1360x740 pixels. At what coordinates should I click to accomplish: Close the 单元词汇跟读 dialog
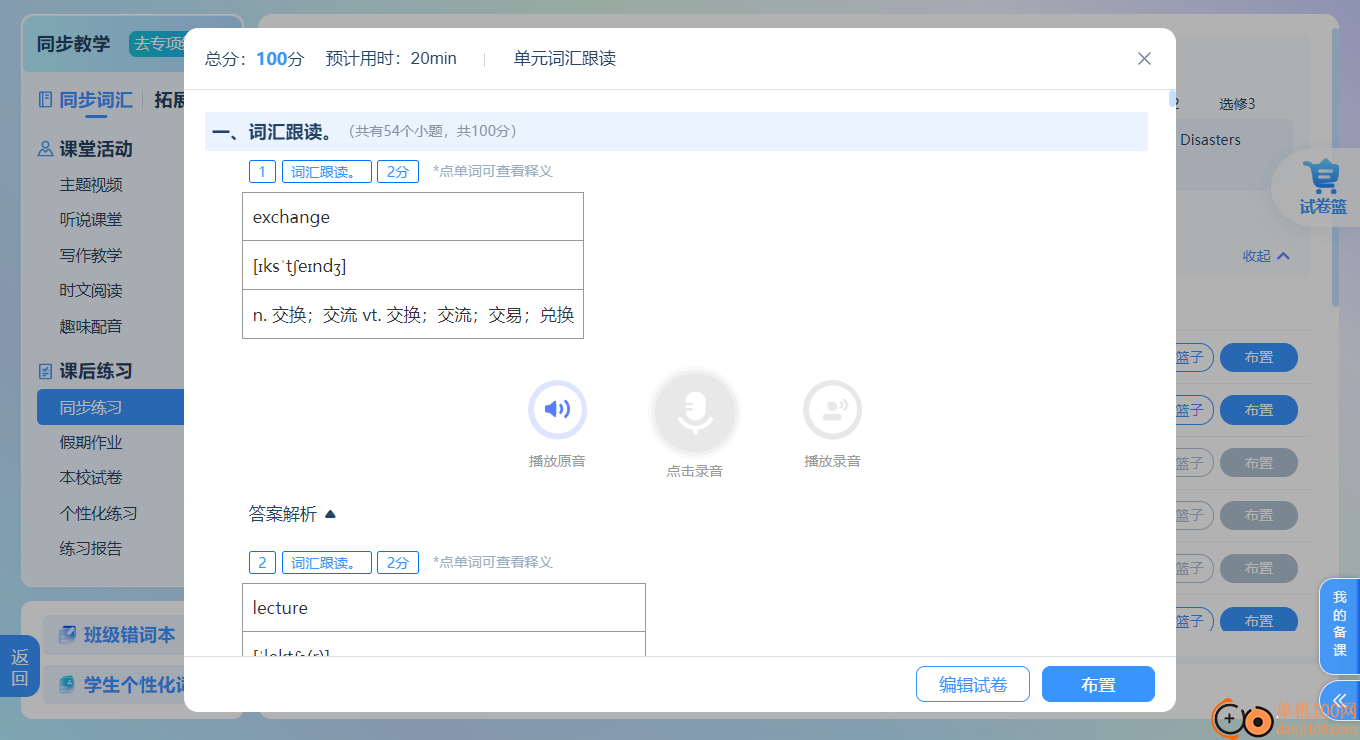1145,59
